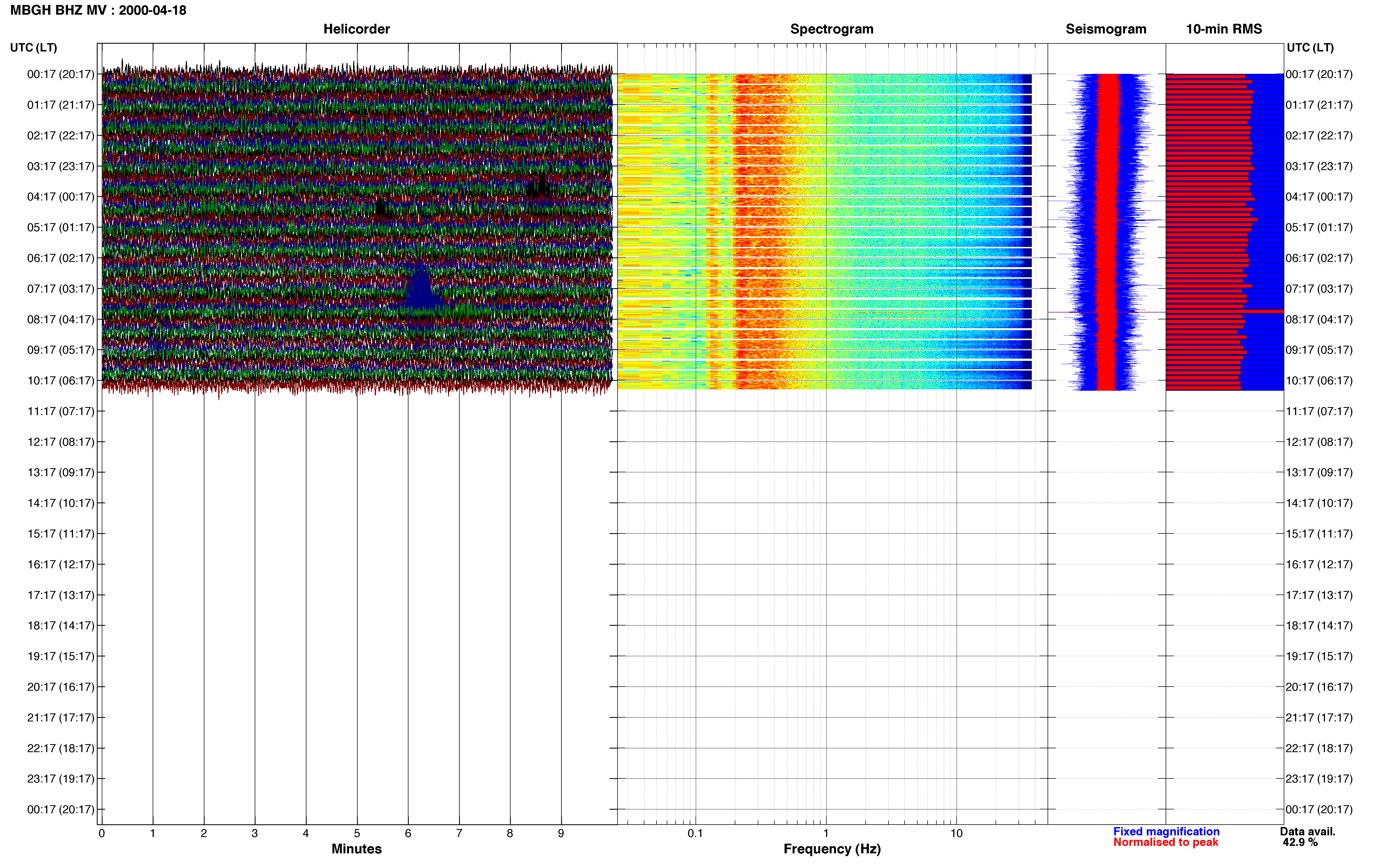Image resolution: width=1388 pixels, height=868 pixels.
Task: Click left time label '04:17 (00:17)'
Action: [61, 197]
